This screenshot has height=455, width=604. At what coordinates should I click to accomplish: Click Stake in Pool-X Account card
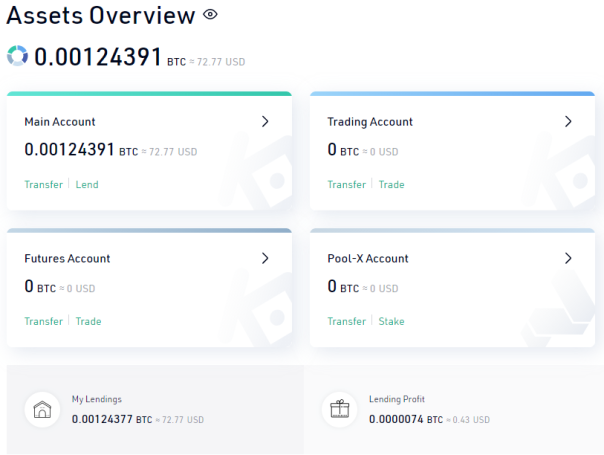[391, 321]
